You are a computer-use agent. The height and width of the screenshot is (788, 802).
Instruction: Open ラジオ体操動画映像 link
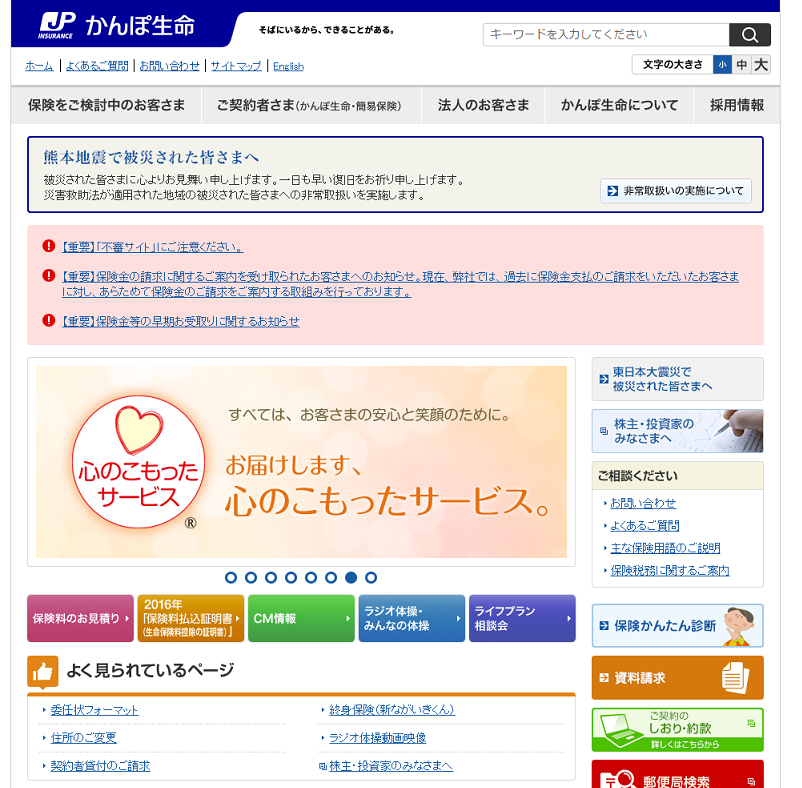[377, 738]
